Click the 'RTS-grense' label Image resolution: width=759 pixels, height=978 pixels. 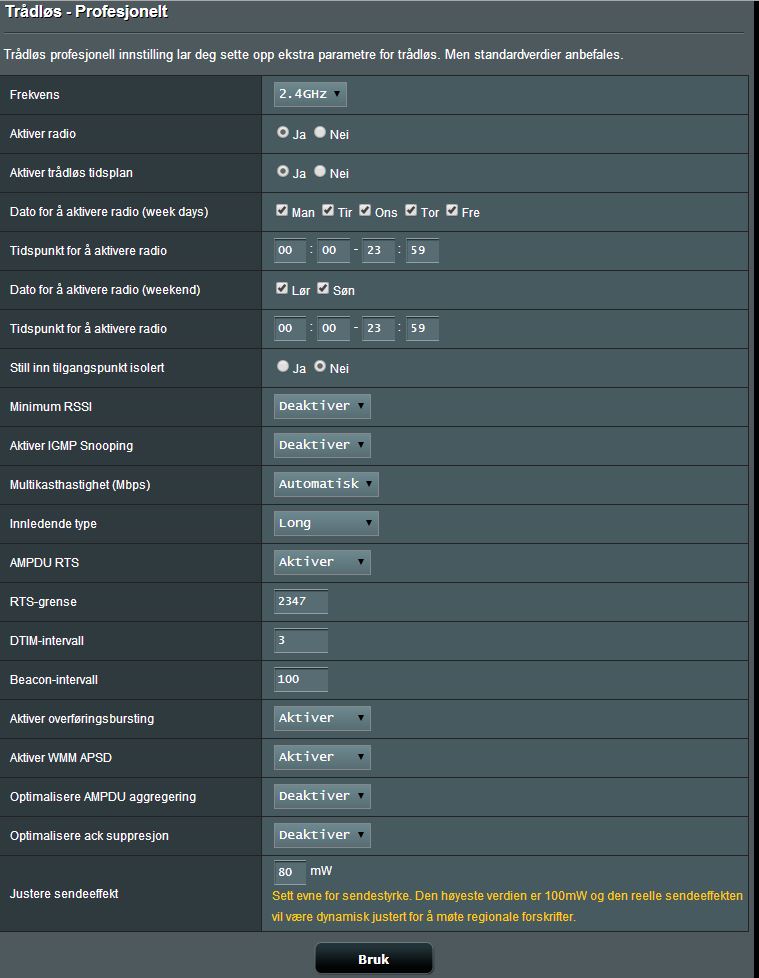click(43, 602)
